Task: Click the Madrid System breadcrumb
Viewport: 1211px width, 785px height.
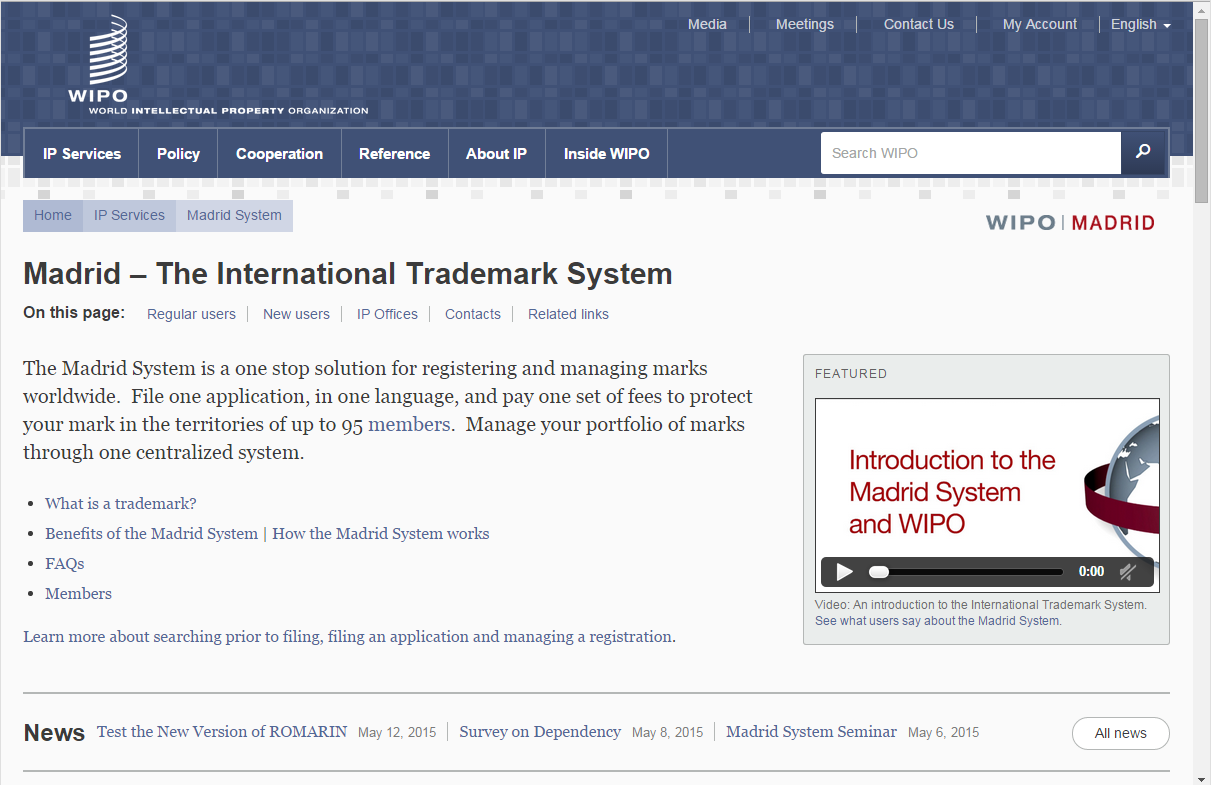Action: pyautogui.click(x=234, y=215)
